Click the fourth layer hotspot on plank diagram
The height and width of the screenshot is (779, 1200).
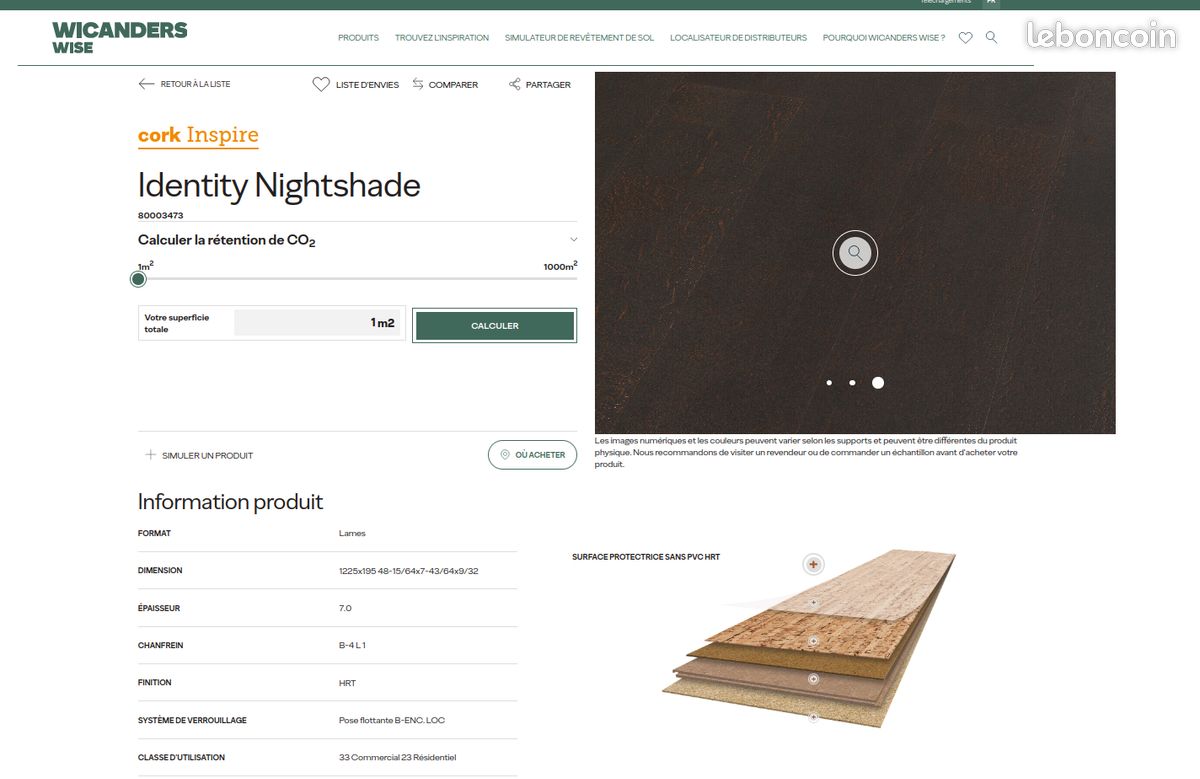(x=814, y=679)
